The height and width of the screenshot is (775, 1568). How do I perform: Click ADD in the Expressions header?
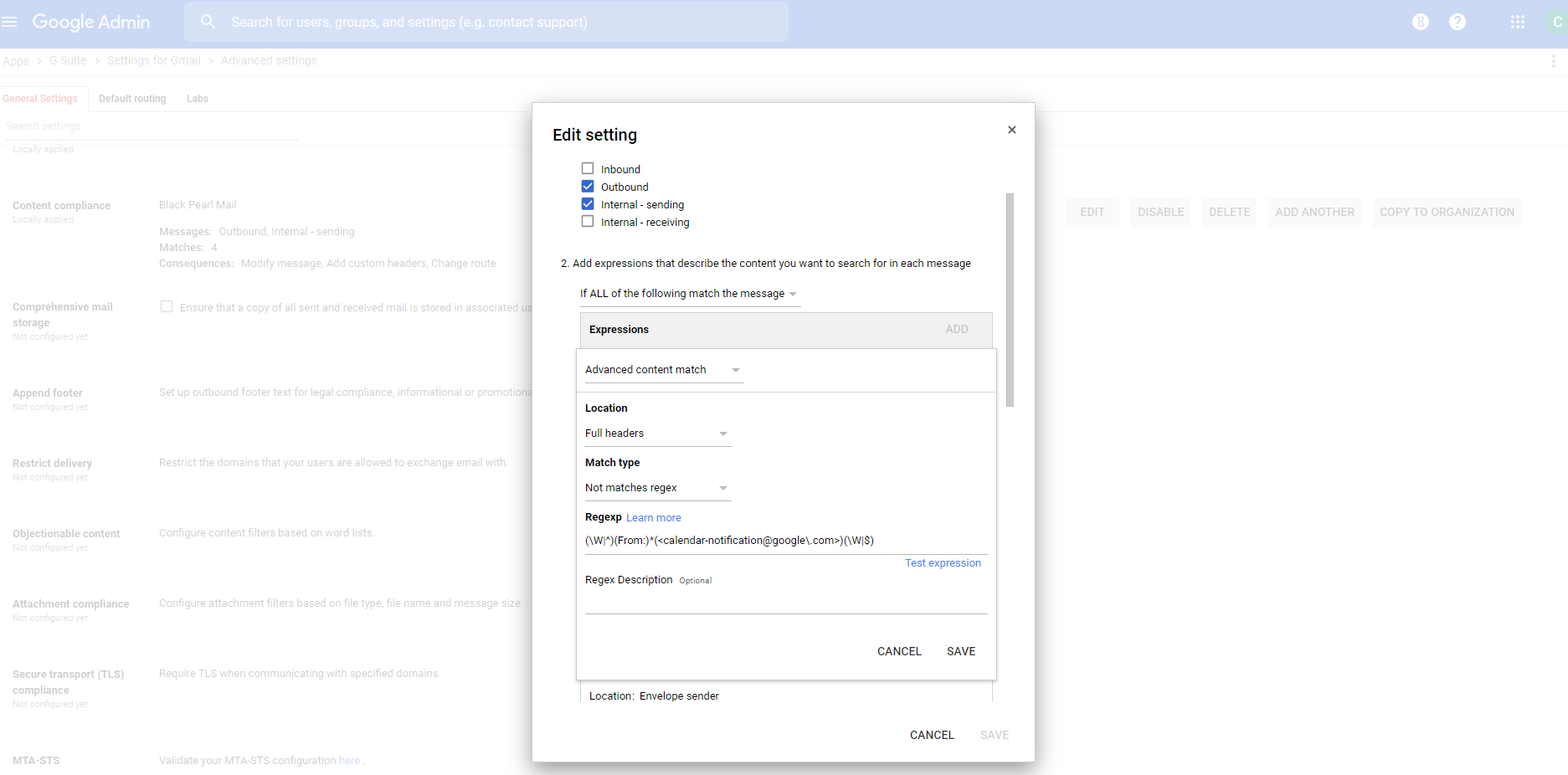(957, 330)
